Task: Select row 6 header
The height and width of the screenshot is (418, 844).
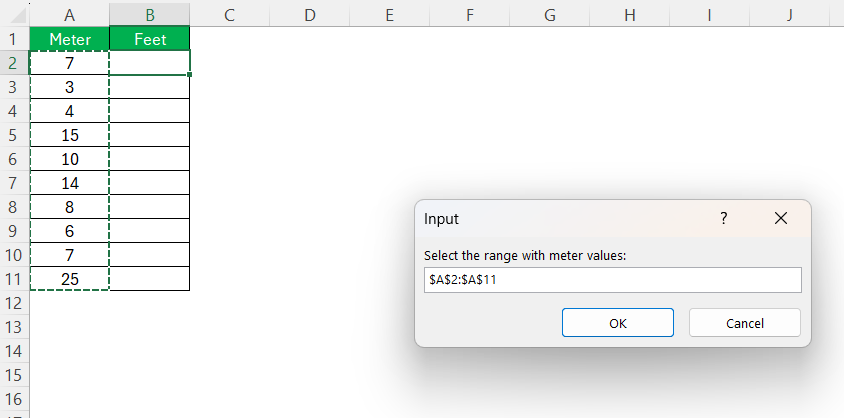Action: pos(15,159)
